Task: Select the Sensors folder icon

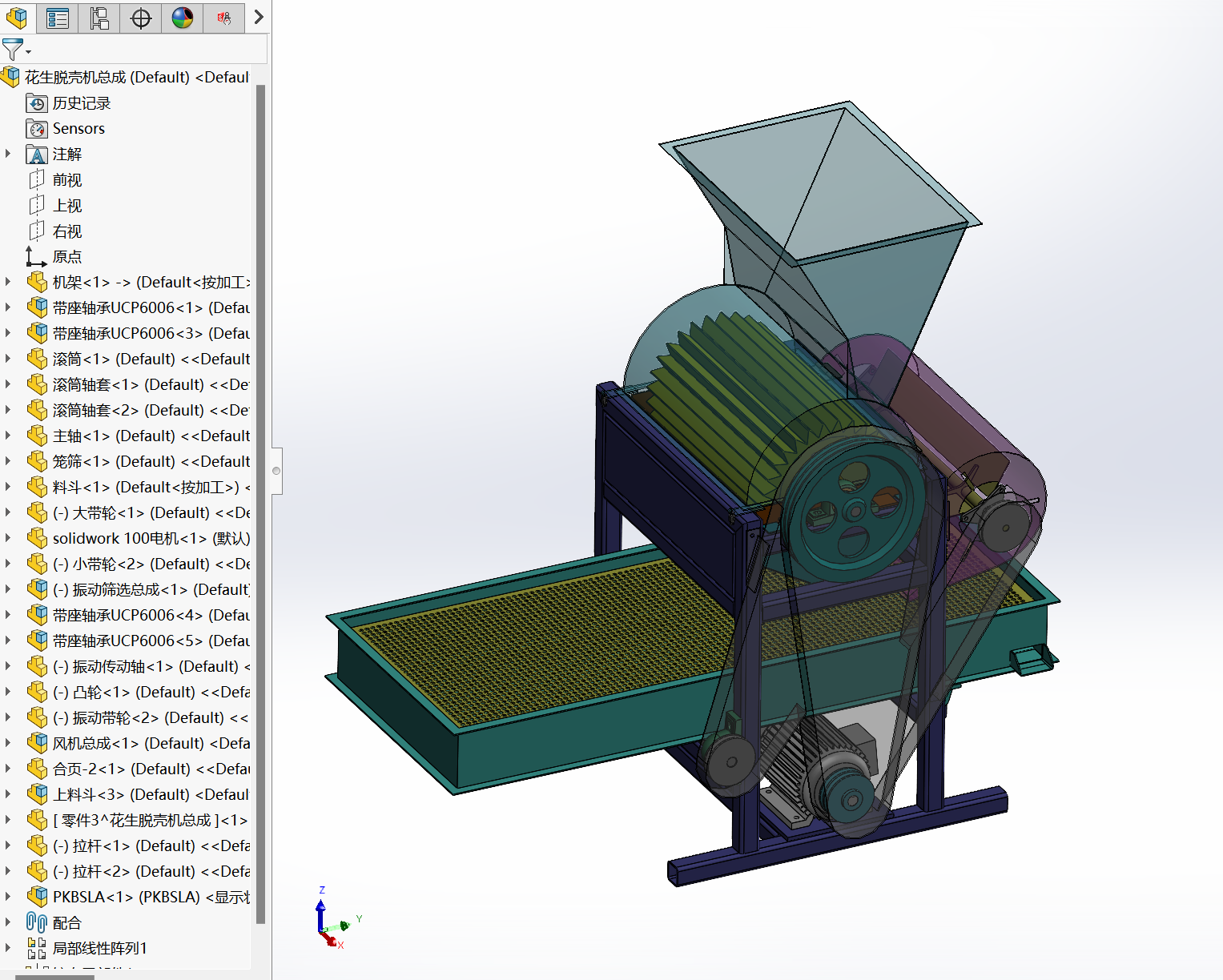Action: tap(37, 129)
